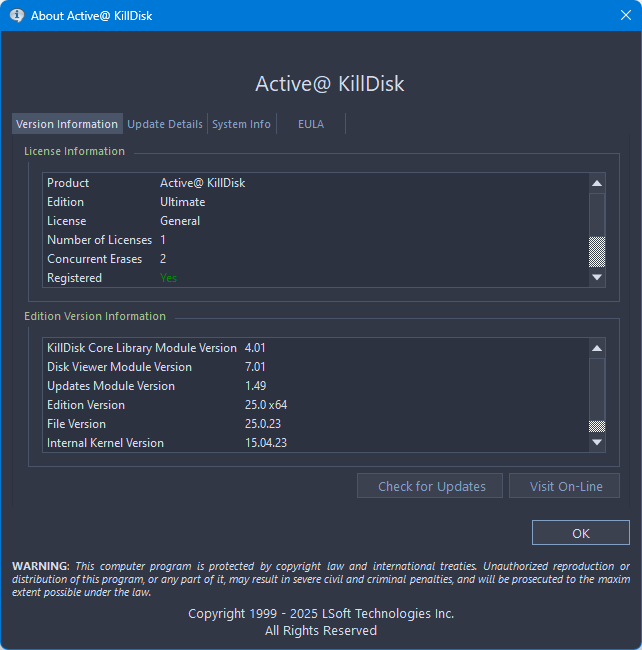Select the Internal Kernel Version row label

(105, 443)
